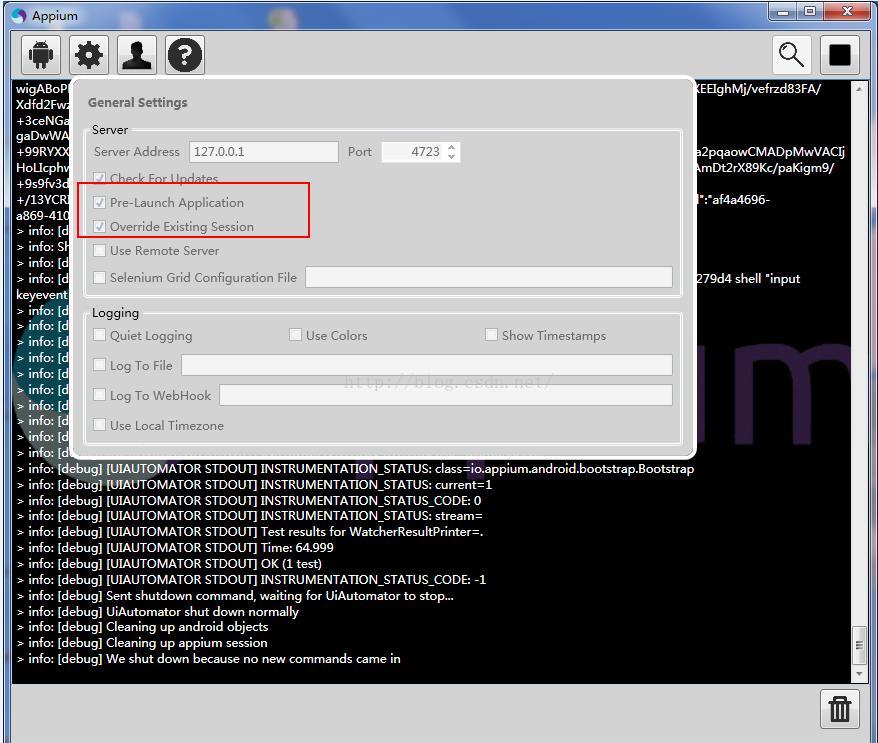Open Developer Settings person icon
The width and height of the screenshot is (878, 743).
pos(137,55)
